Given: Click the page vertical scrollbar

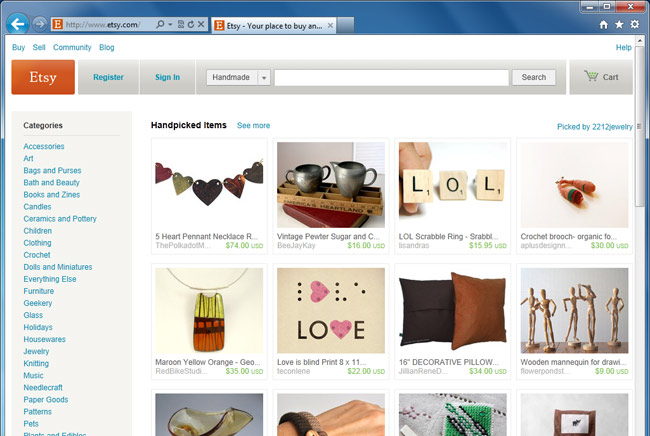Looking at the screenshot, I should (x=641, y=250).
